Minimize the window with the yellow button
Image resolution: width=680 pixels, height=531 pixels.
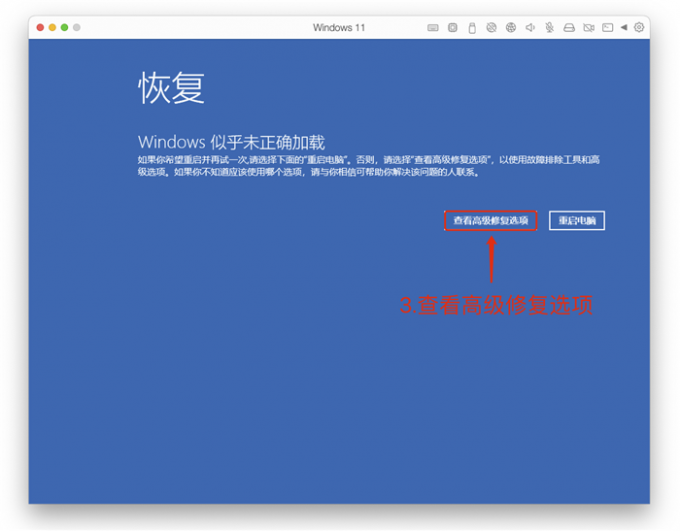pyautogui.click(x=52, y=27)
